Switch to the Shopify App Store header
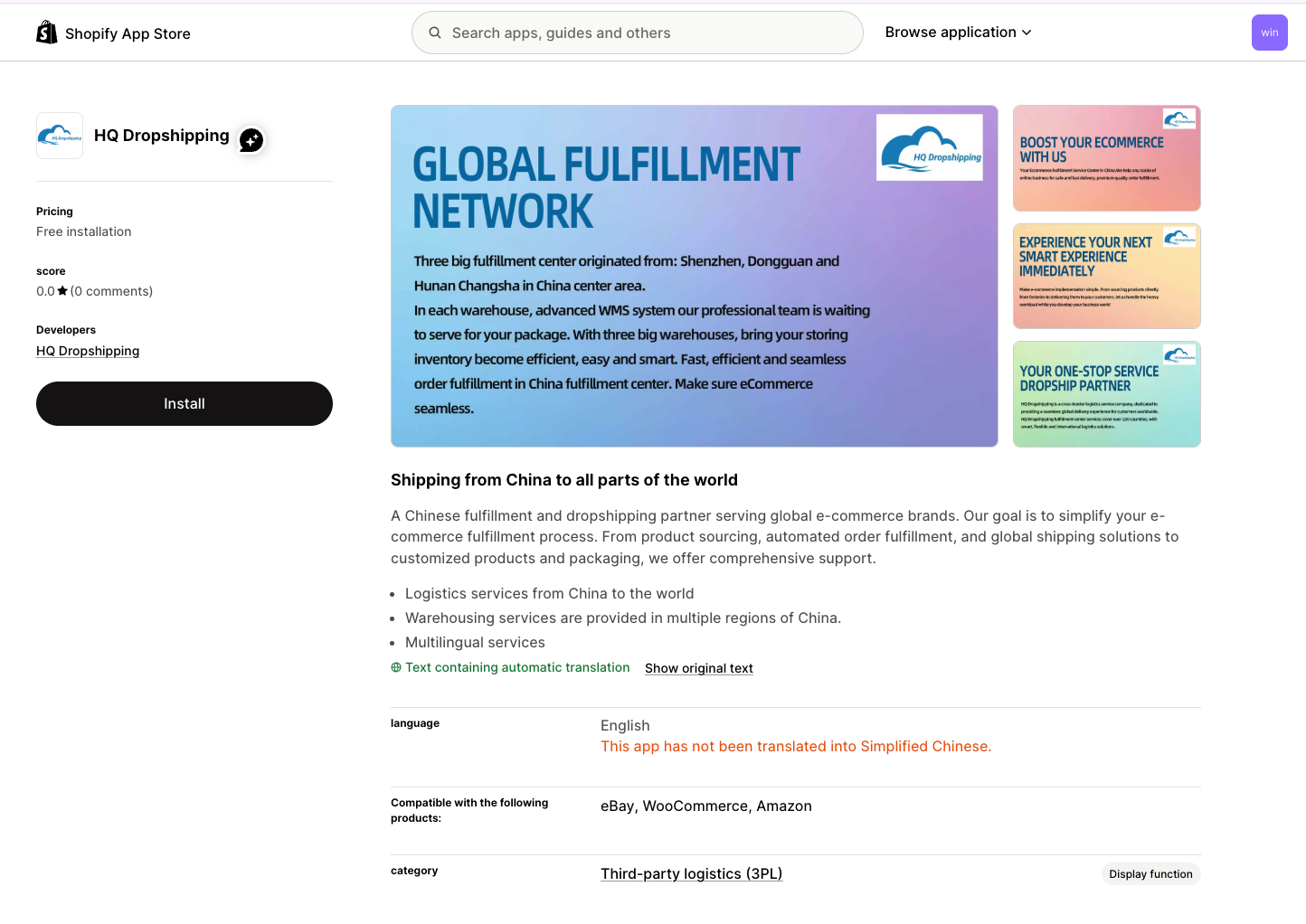The height and width of the screenshot is (924, 1306). (128, 33)
